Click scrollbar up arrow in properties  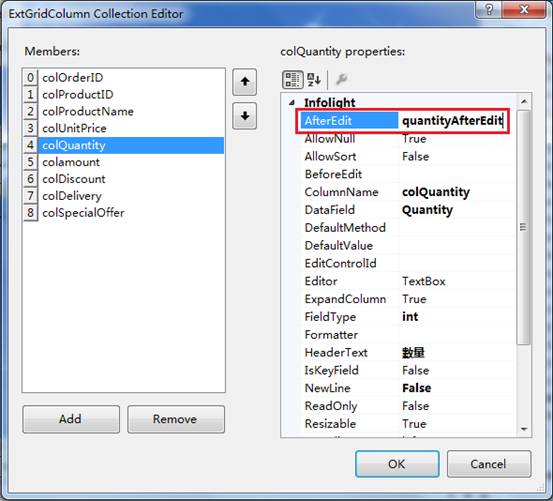524,102
